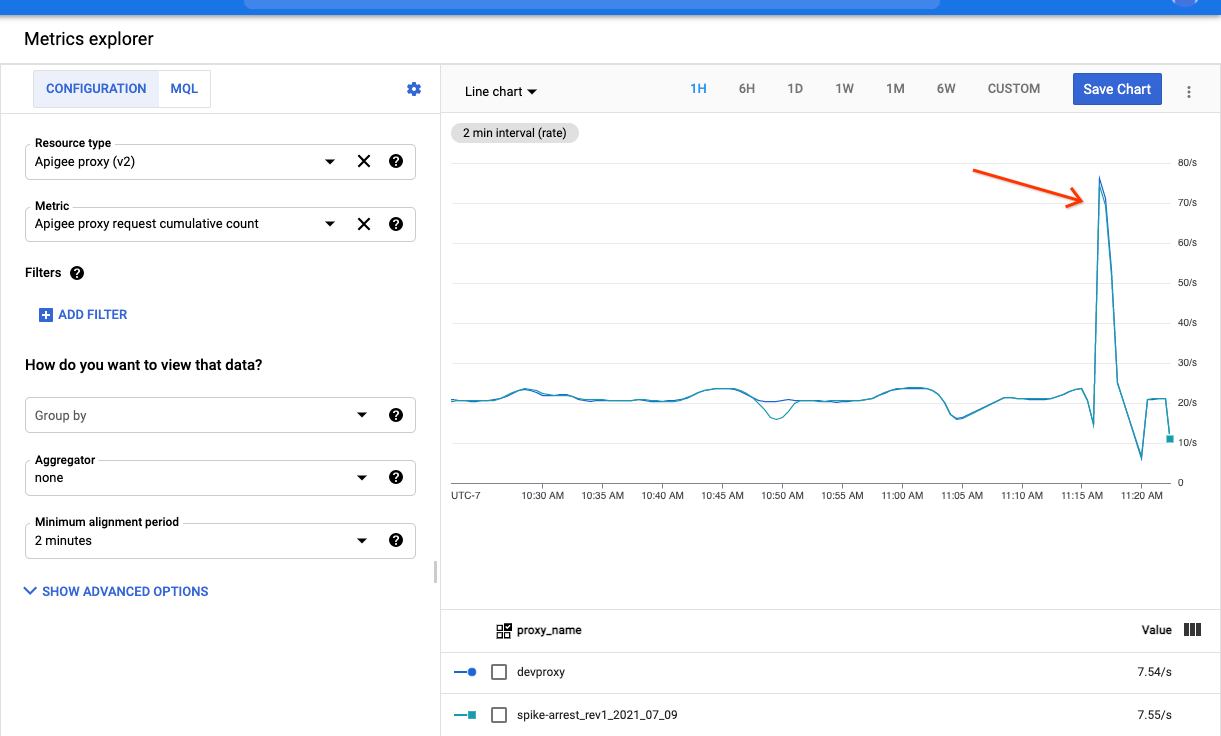
Task: Click the devproxy blue line color marker
Action: [x=465, y=672]
